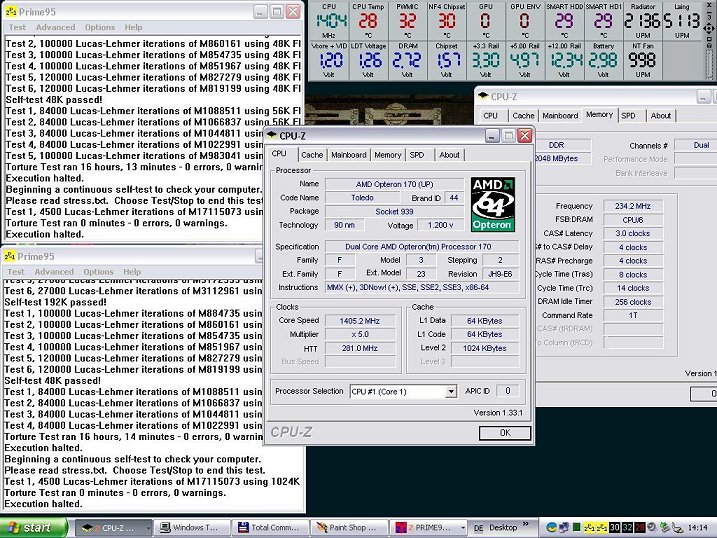Open the Test menu in upper Prime95 window

coord(17,27)
